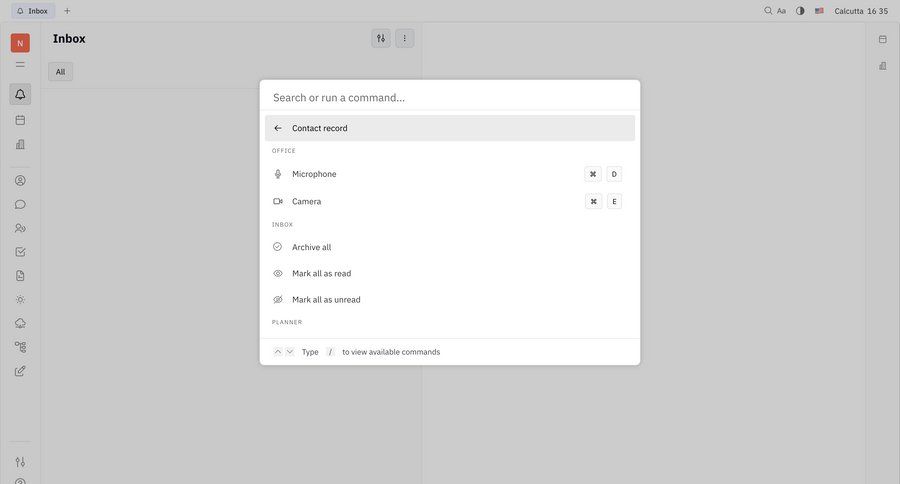Click the Camera command icon
Viewport: 900px width, 484px height.
[x=278, y=201]
